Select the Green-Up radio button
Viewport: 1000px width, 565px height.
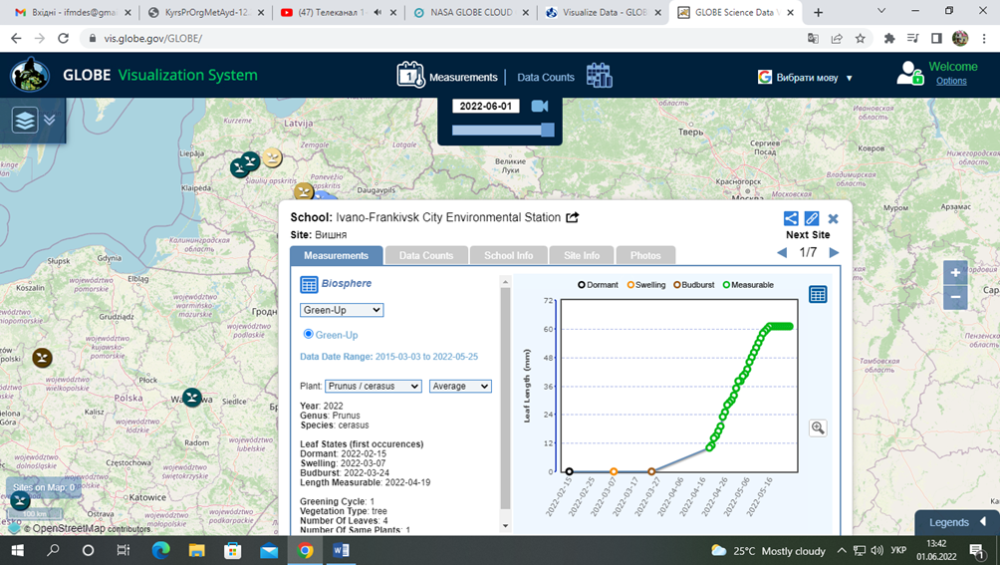tap(309, 334)
